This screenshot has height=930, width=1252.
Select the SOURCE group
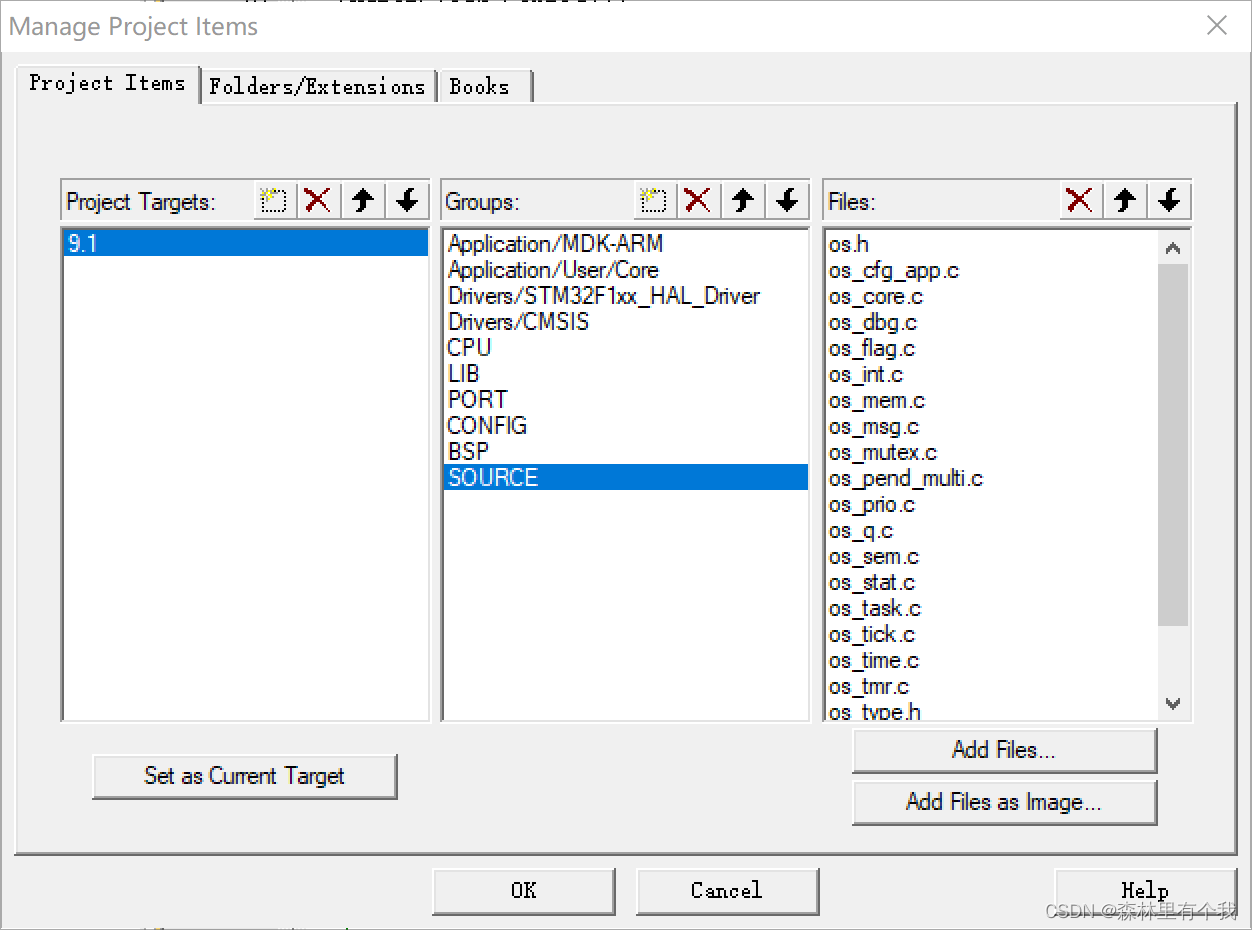625,478
